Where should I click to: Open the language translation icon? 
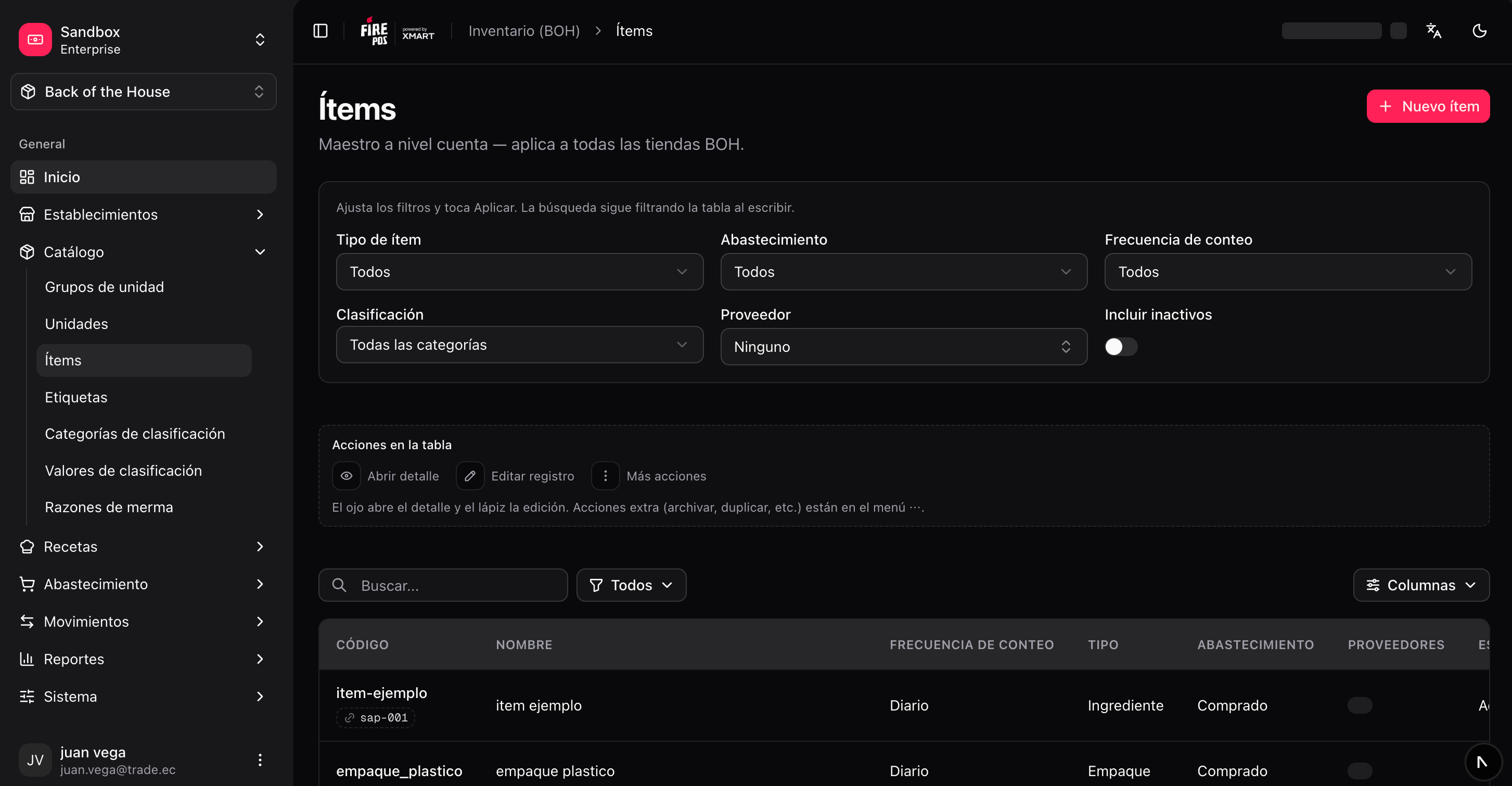click(x=1433, y=31)
